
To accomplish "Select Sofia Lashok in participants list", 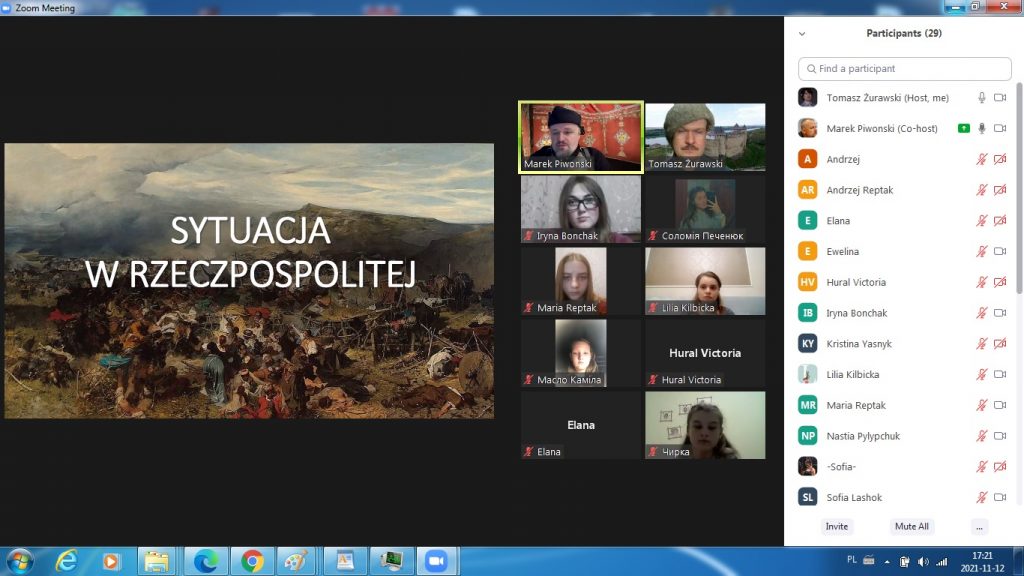I will pyautogui.click(x=854, y=497).
